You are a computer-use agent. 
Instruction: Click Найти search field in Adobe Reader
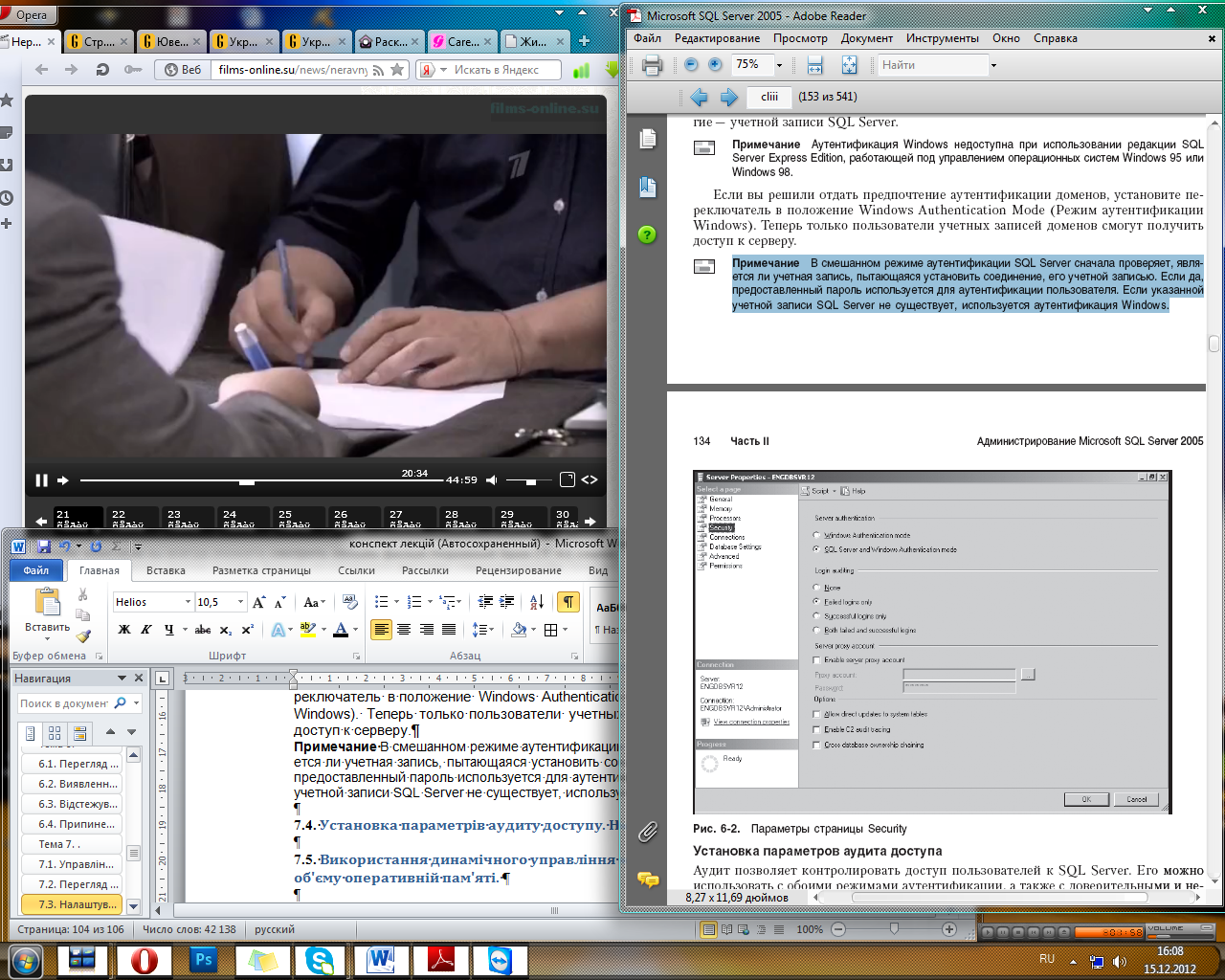[x=933, y=65]
